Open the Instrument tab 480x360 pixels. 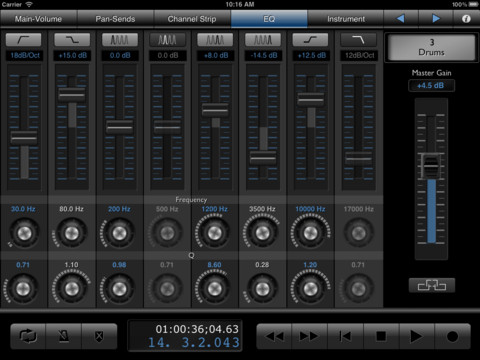pos(346,19)
